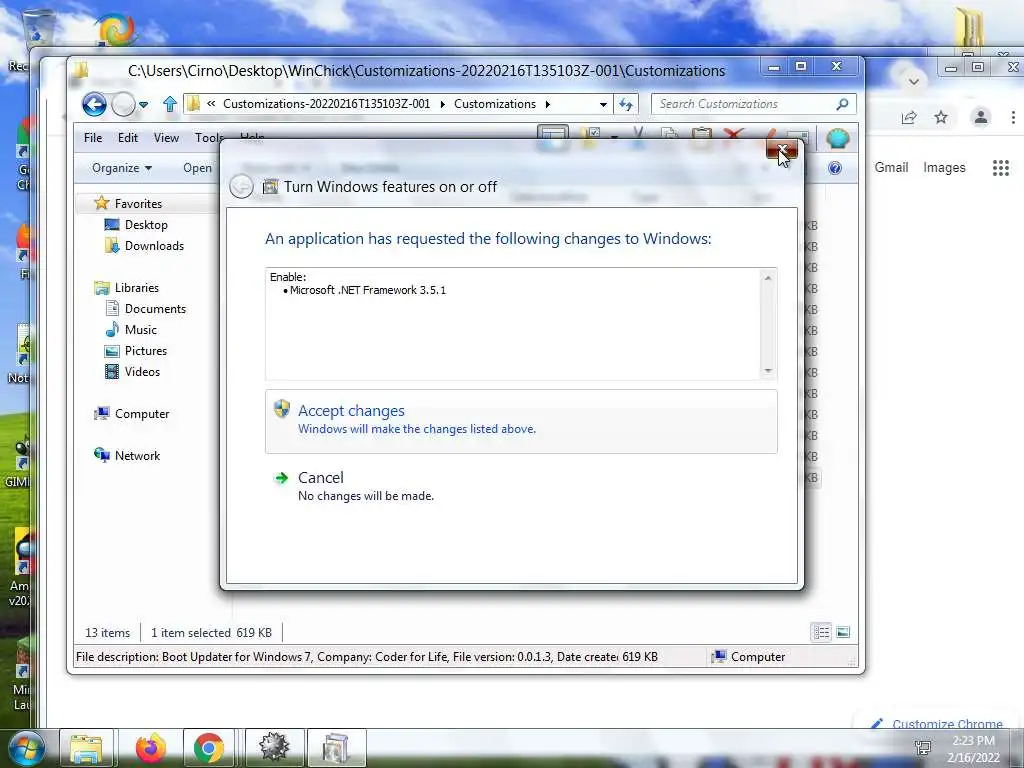The image size is (1024, 768).
Task: Launch Firefox from taskbar
Action: (x=150, y=748)
